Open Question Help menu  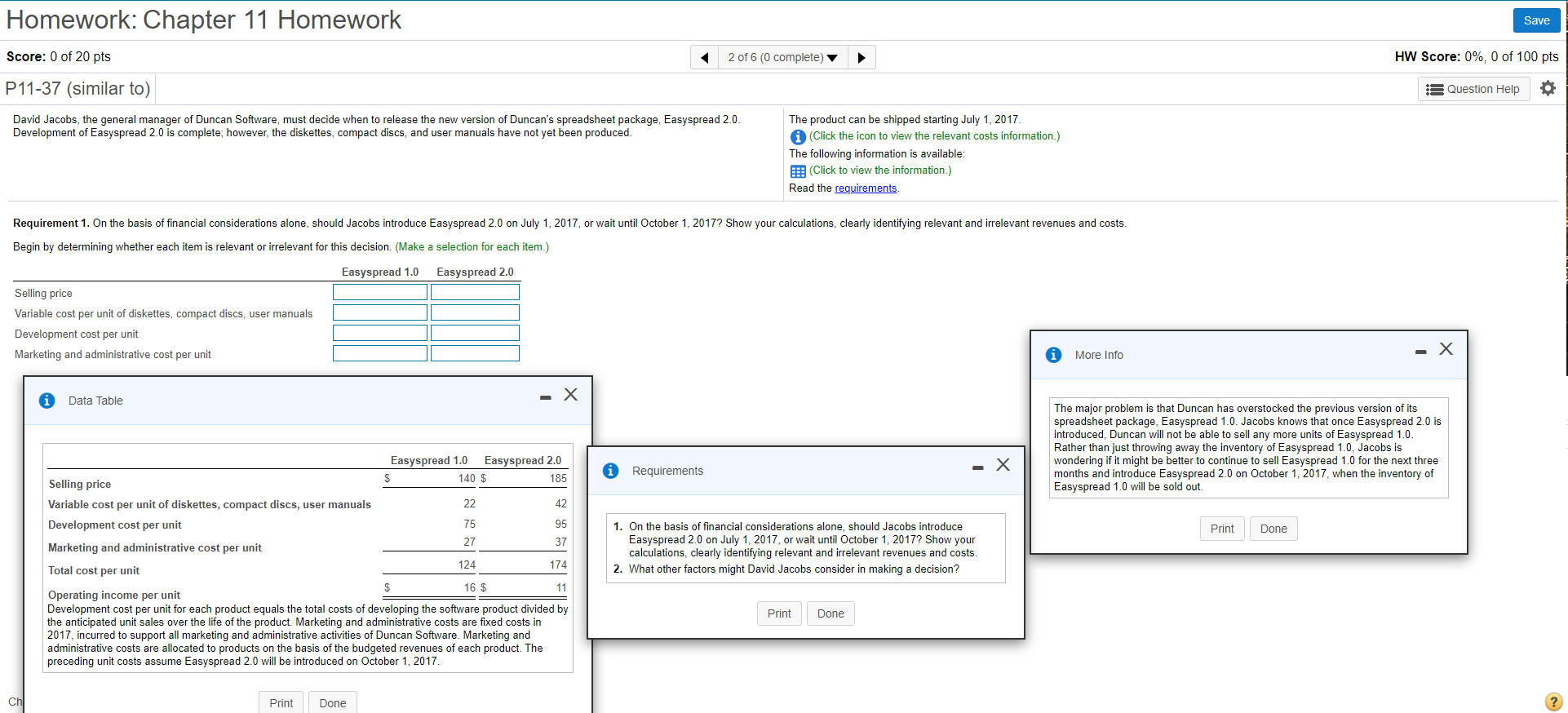[x=1473, y=89]
